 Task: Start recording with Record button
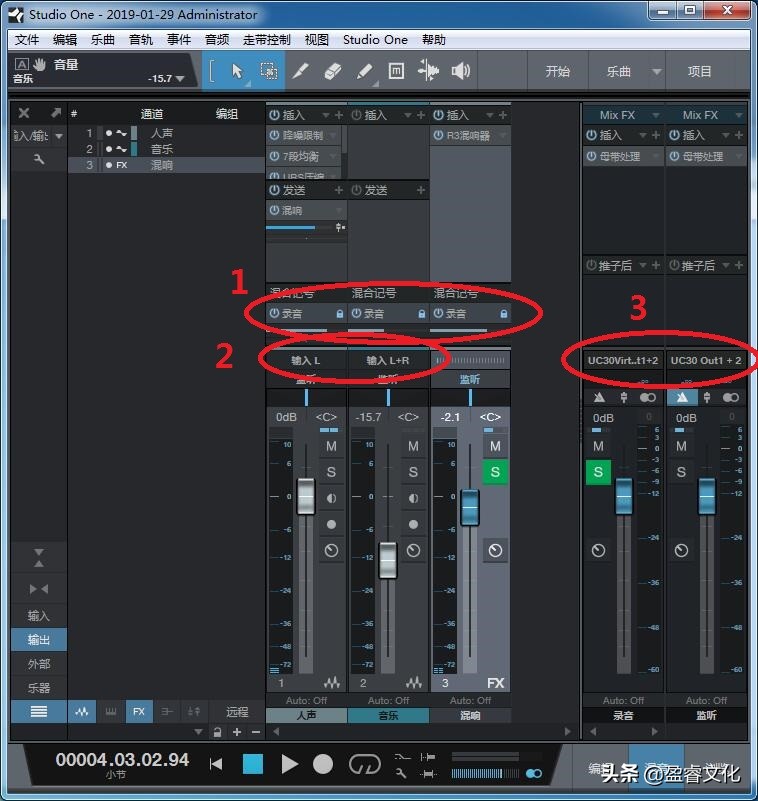point(323,764)
